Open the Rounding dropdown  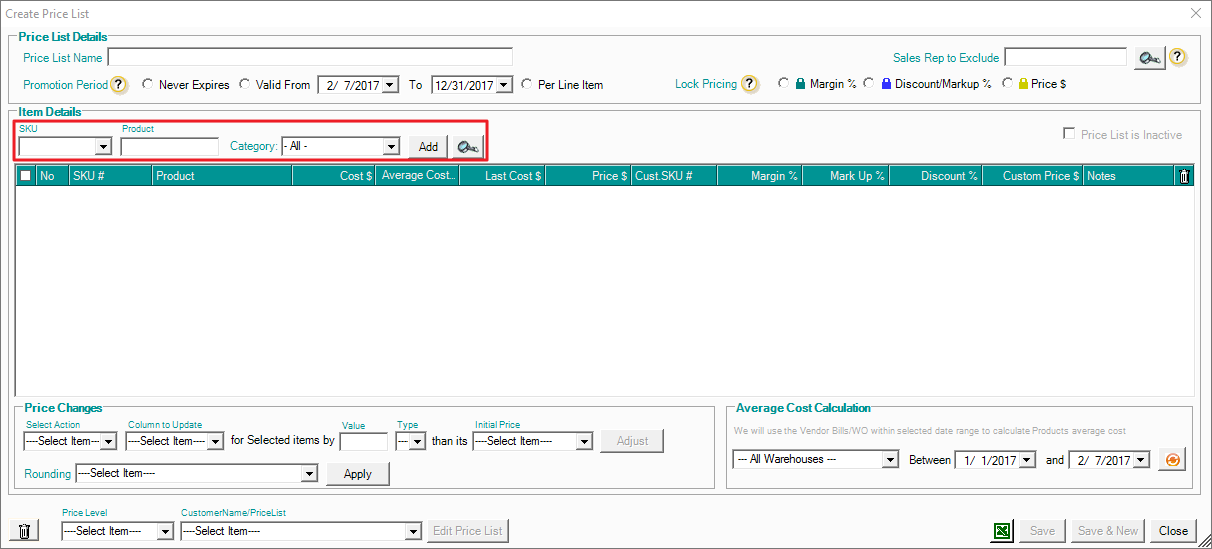[308, 474]
